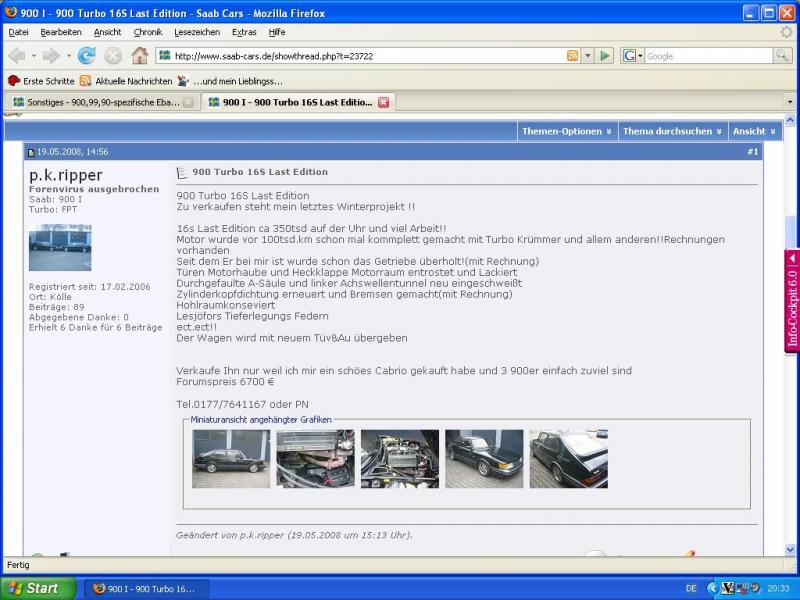
Task: Subscribe via RSS feed icon in address bar
Action: (572, 56)
